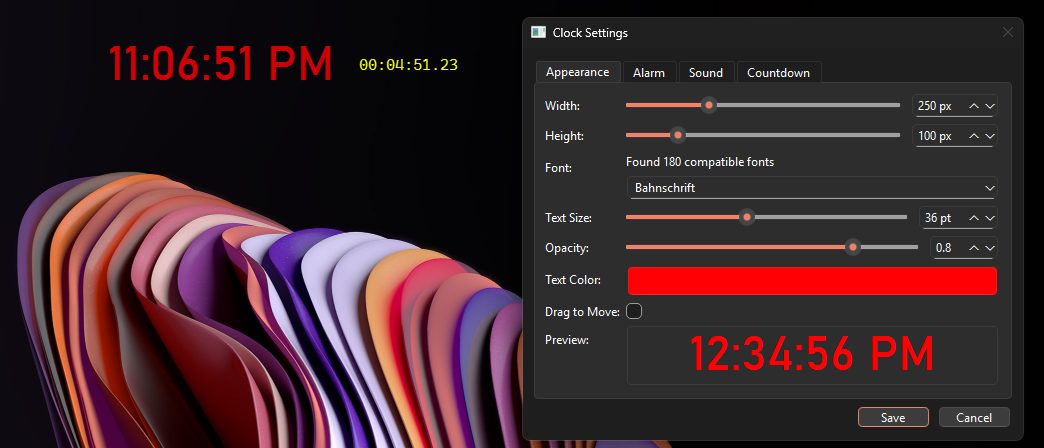The width and height of the screenshot is (1044, 448).
Task: Click the 'Font:' label
Action: [x=558, y=168]
